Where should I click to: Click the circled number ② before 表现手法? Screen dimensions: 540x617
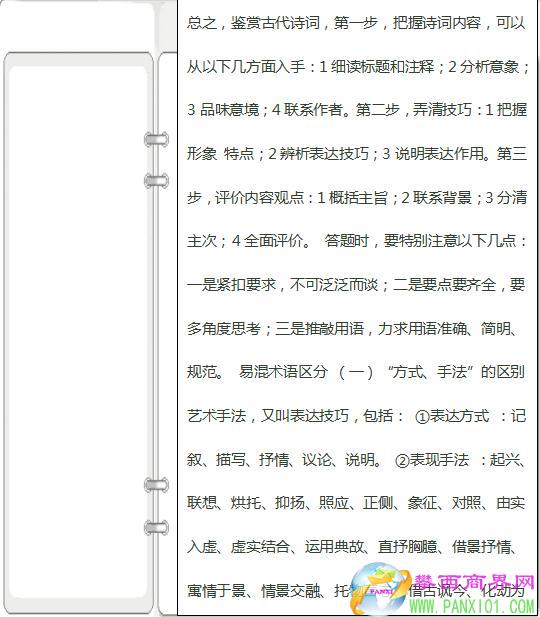(x=401, y=461)
